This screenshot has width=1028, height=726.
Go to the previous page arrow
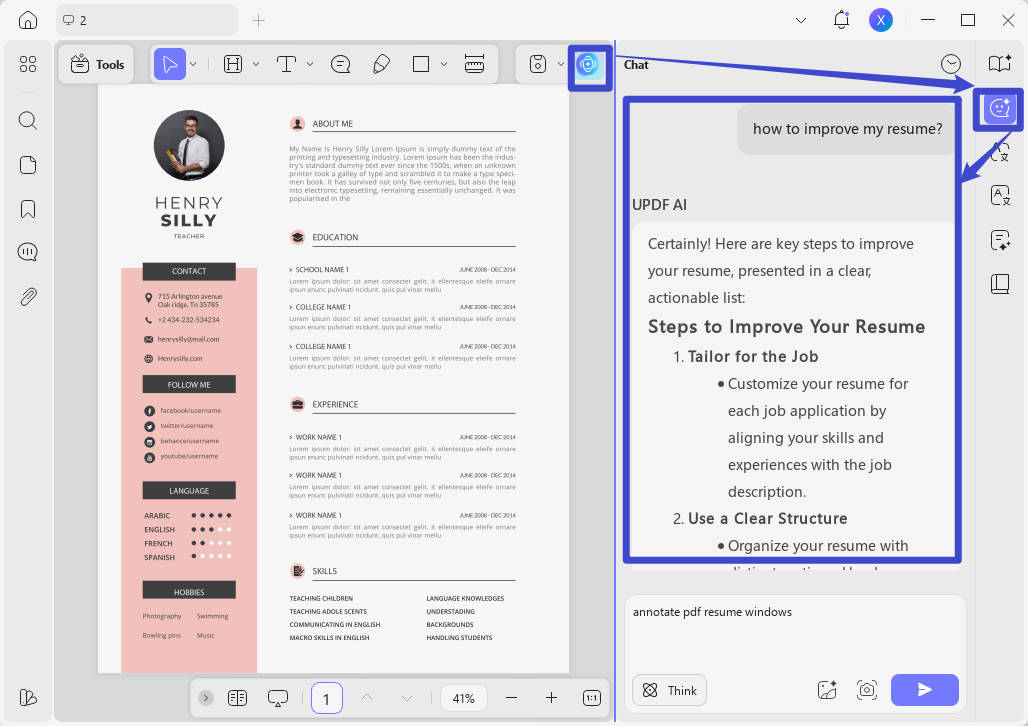point(367,698)
